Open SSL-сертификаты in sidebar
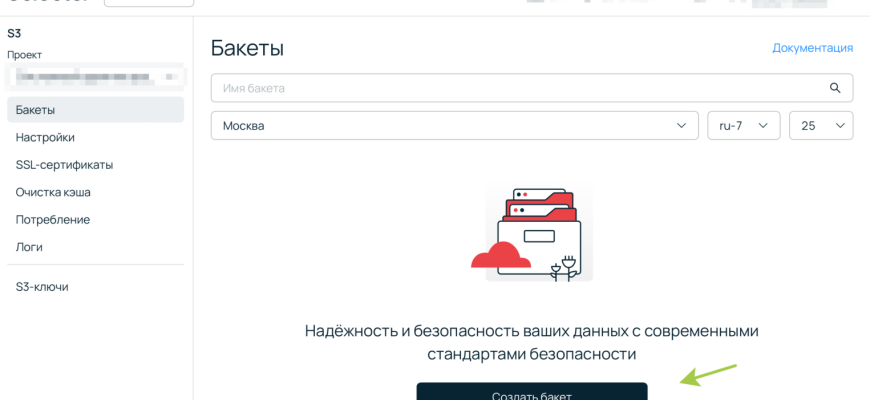The height and width of the screenshot is (400, 870). (64, 165)
